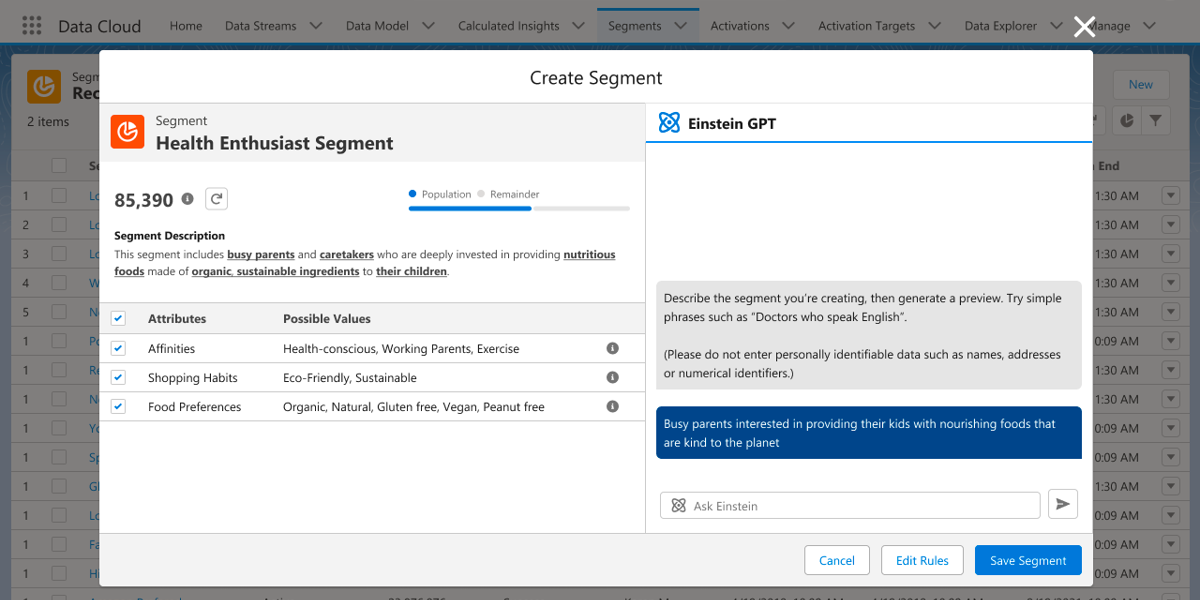This screenshot has width=1200, height=600.
Task: Toggle the select-all Attributes header checkbox
Action: click(x=118, y=319)
